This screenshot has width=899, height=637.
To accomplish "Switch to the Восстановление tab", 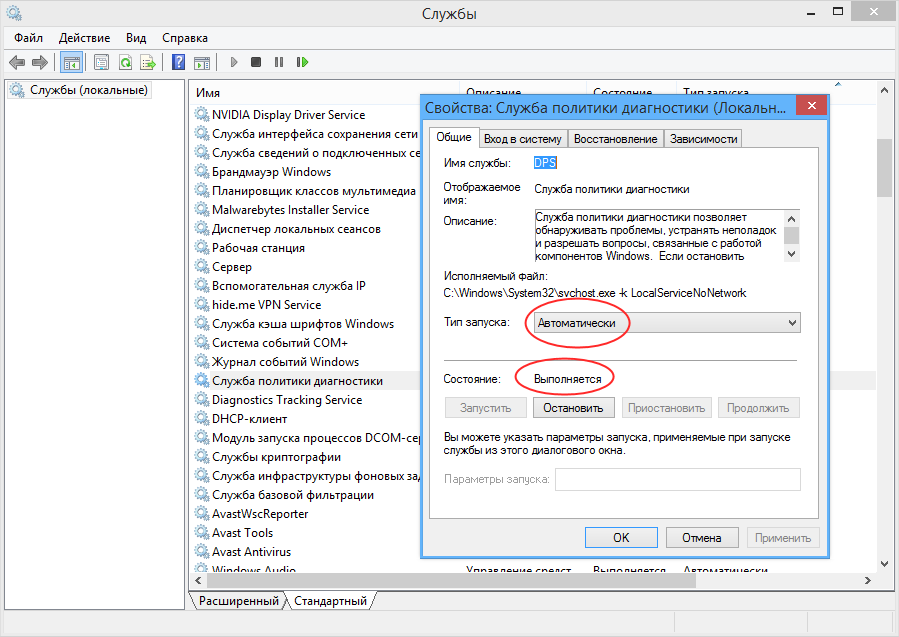I will click(x=616, y=139).
